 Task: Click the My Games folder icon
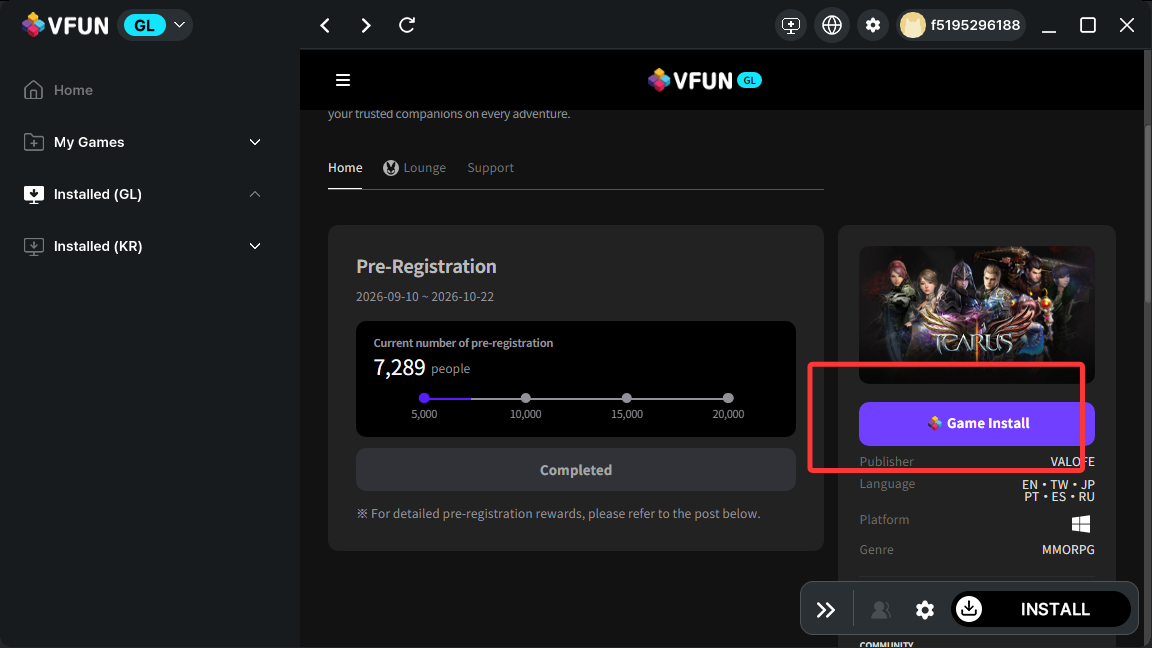coord(33,142)
